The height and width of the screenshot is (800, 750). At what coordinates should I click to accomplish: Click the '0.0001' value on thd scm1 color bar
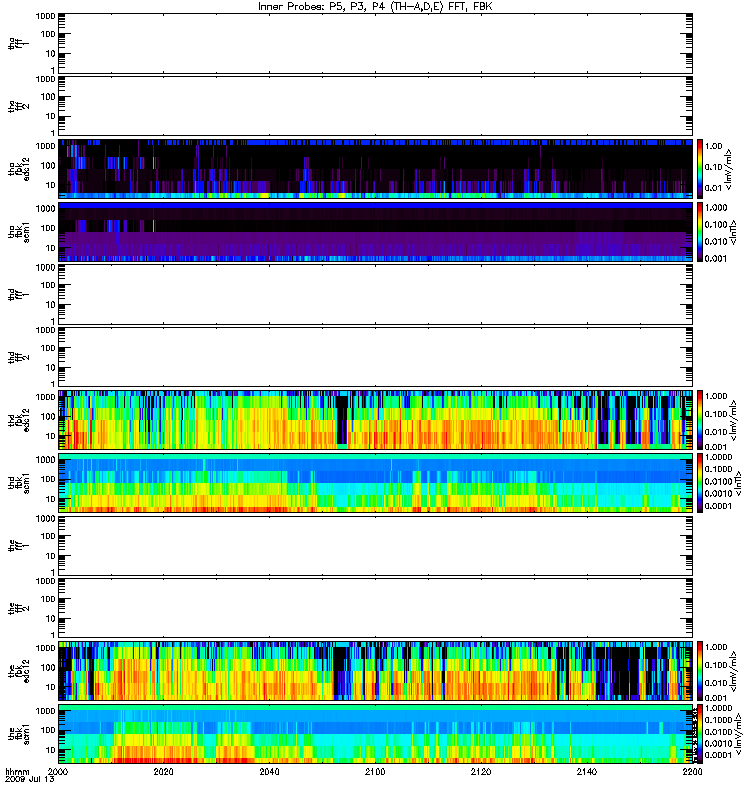(x=718, y=506)
